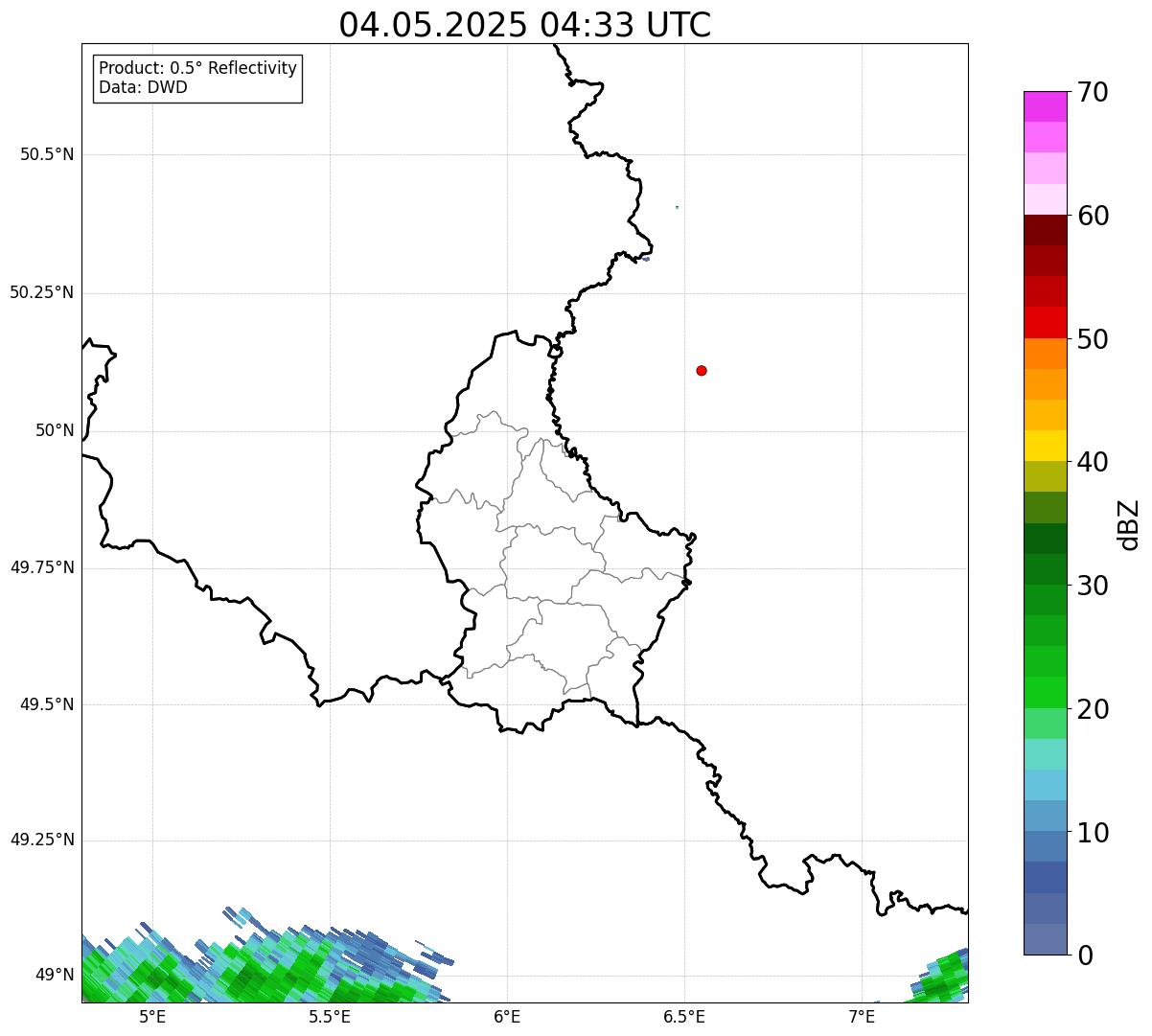The width and height of the screenshot is (1152, 1036).
Task: Click the 70 tick on colorbar
Action: [1093, 93]
